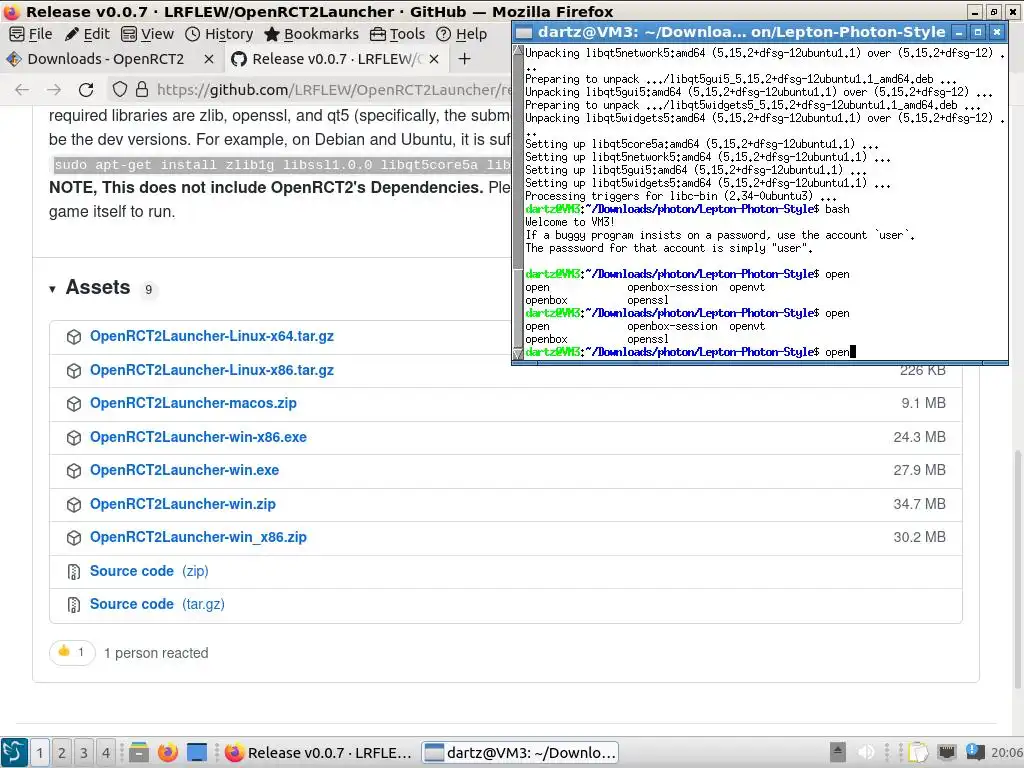This screenshot has width=1024, height=768.
Task: Click the show desktop taskbar icon
Action: click(197, 753)
